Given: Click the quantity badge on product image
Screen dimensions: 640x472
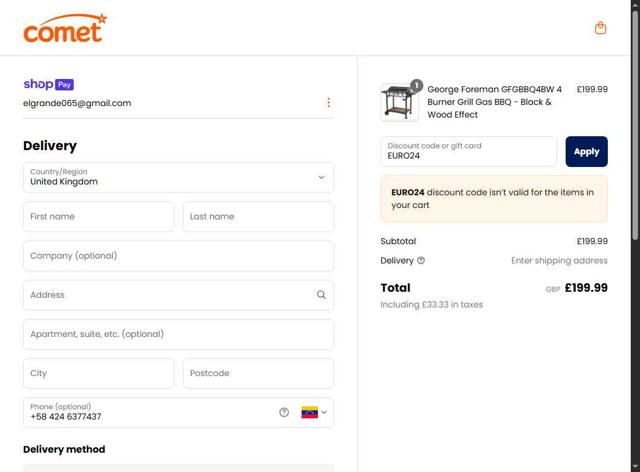Looking at the screenshot, I should point(416,85).
